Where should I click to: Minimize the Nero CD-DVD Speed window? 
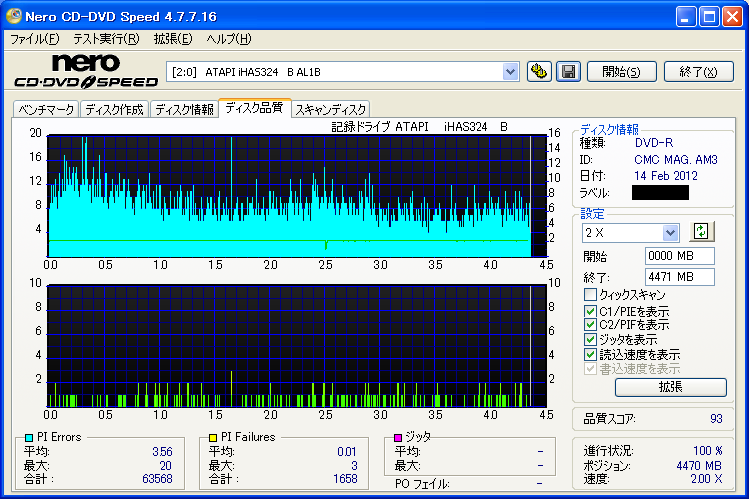(686, 17)
